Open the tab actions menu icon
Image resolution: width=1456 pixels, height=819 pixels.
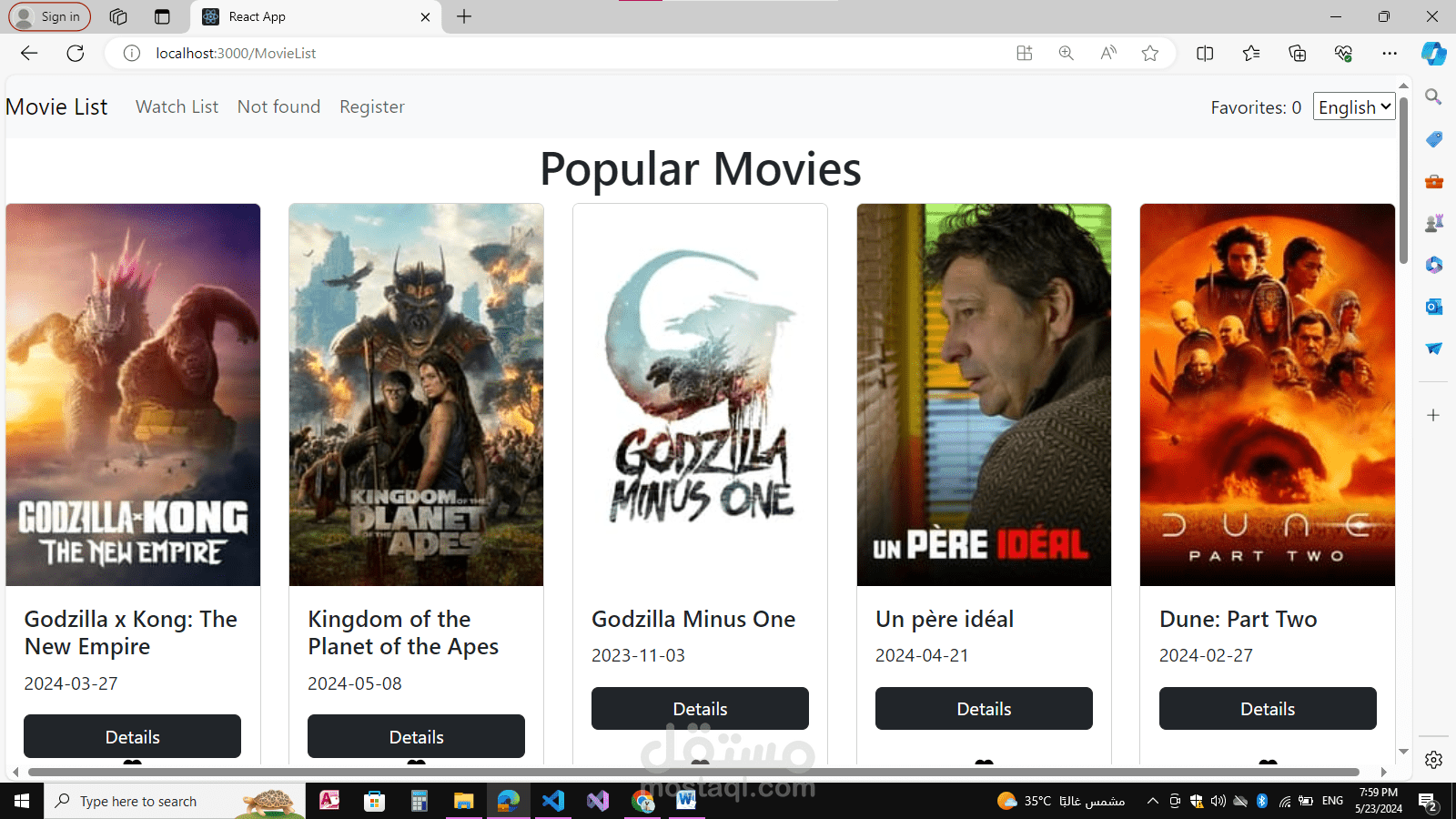pyautogui.click(x=162, y=16)
